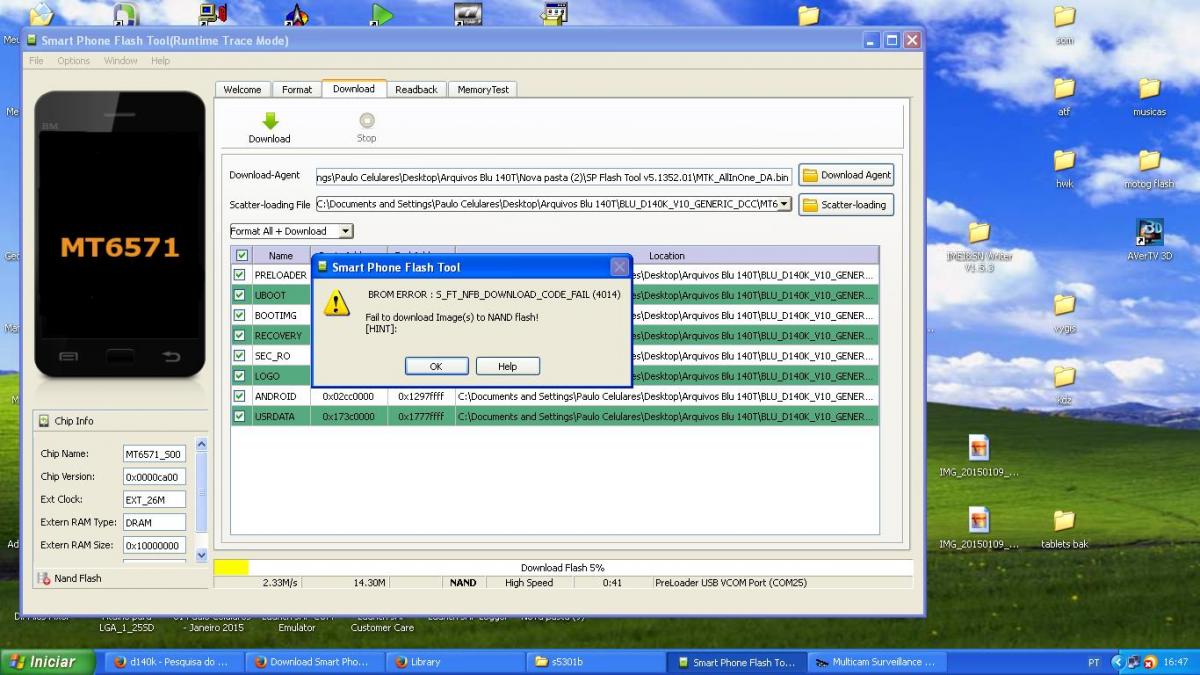Close the Smart Phone Flash Tool error dialog
The width and height of the screenshot is (1200, 675).
pyautogui.click(x=619, y=267)
